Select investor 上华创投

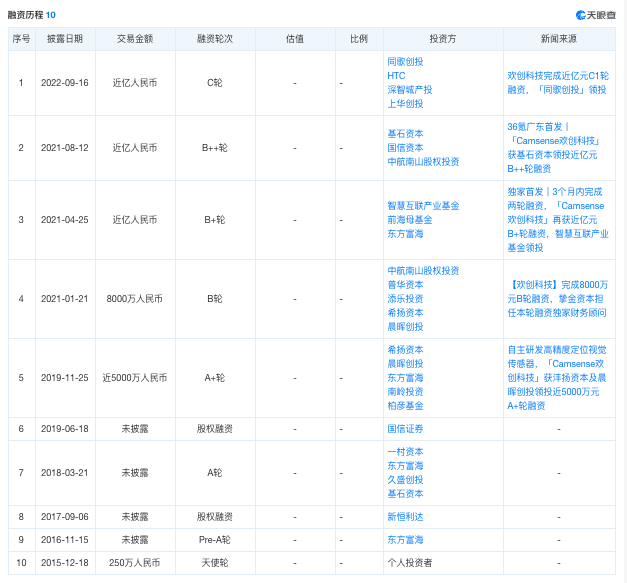click(405, 103)
